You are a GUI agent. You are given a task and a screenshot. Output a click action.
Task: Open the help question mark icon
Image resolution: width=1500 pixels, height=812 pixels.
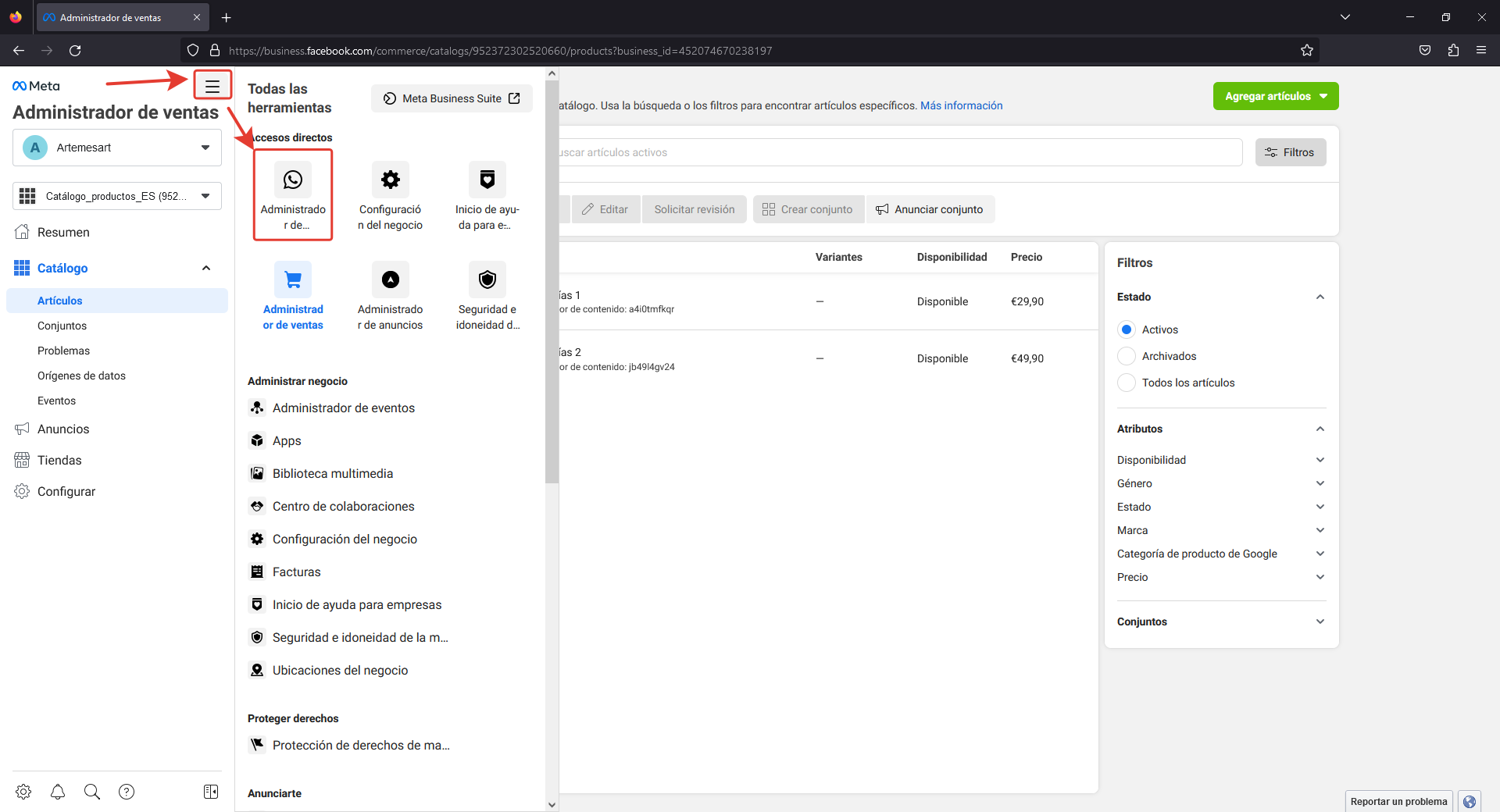[127, 792]
